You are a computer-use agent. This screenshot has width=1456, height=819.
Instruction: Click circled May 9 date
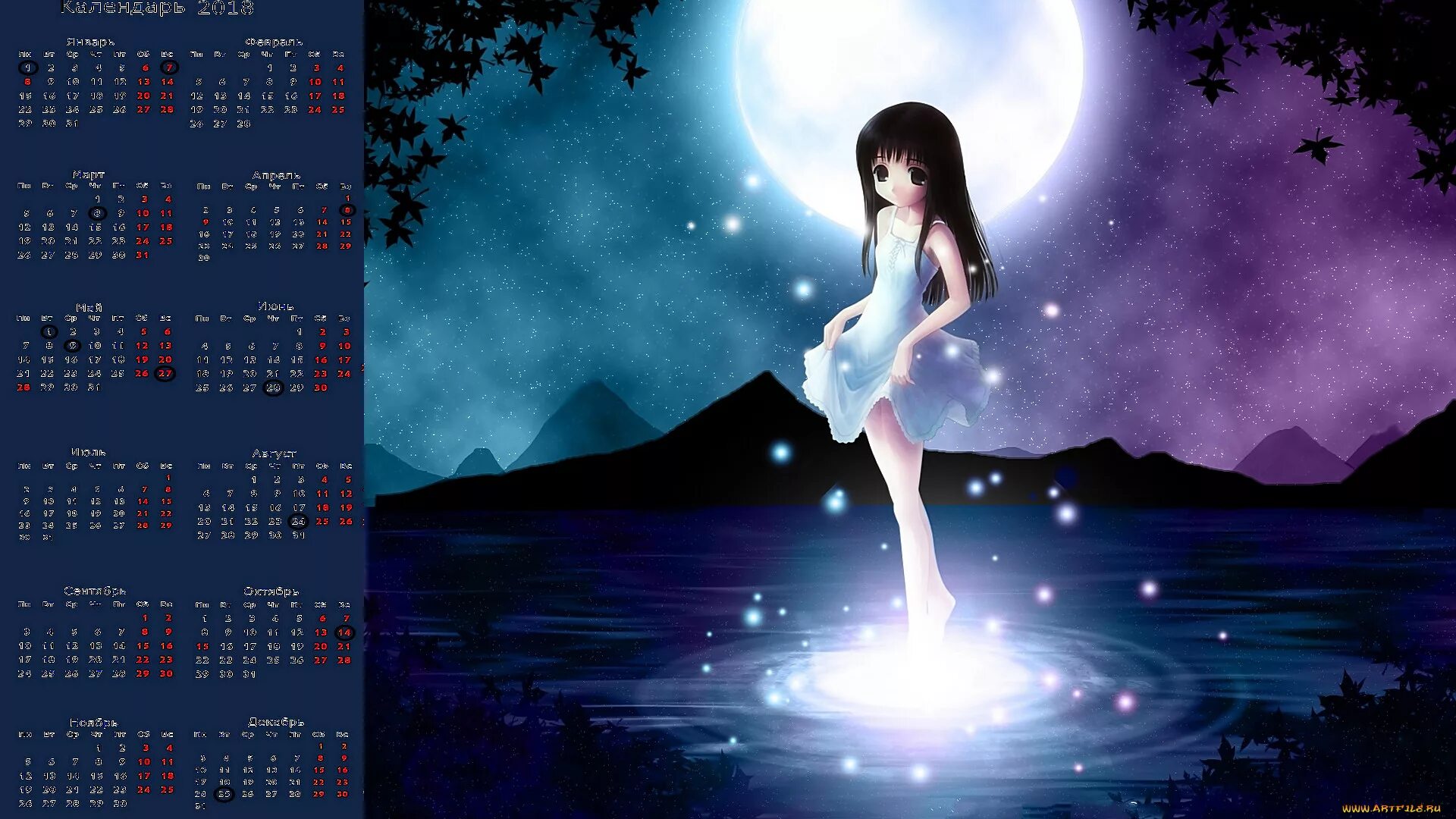point(72,346)
